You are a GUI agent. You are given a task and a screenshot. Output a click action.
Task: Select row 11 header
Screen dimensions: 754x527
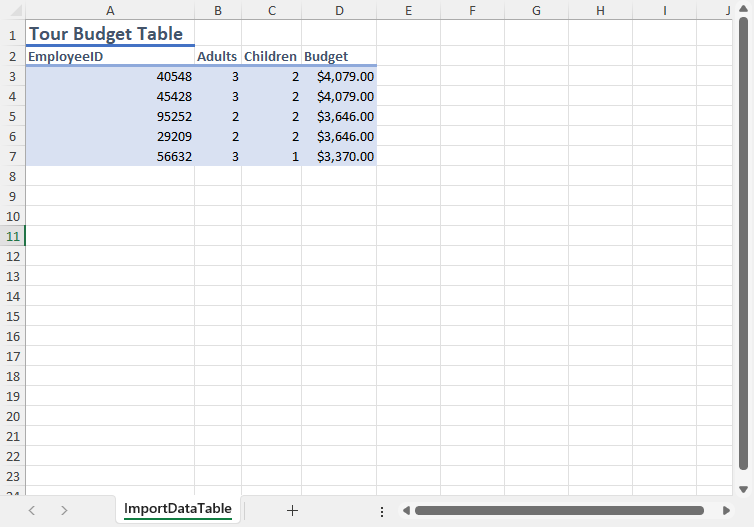12,236
